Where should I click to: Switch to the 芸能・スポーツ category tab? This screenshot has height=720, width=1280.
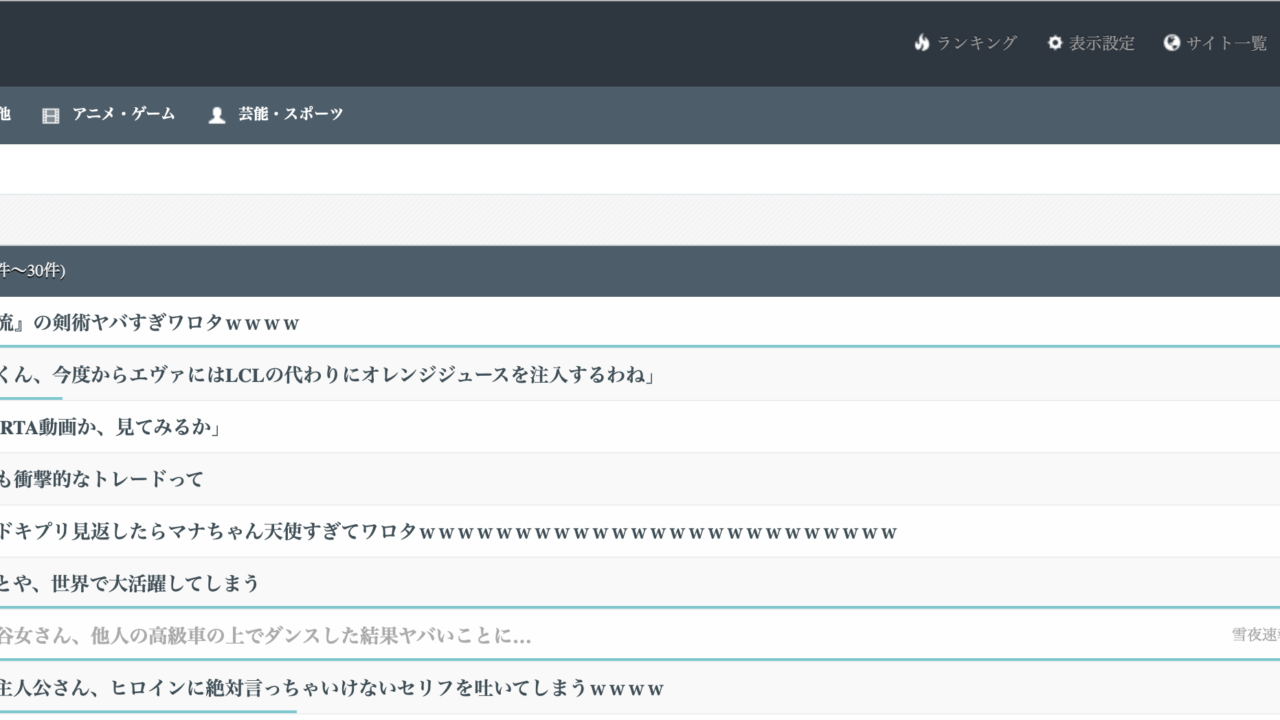[290, 114]
